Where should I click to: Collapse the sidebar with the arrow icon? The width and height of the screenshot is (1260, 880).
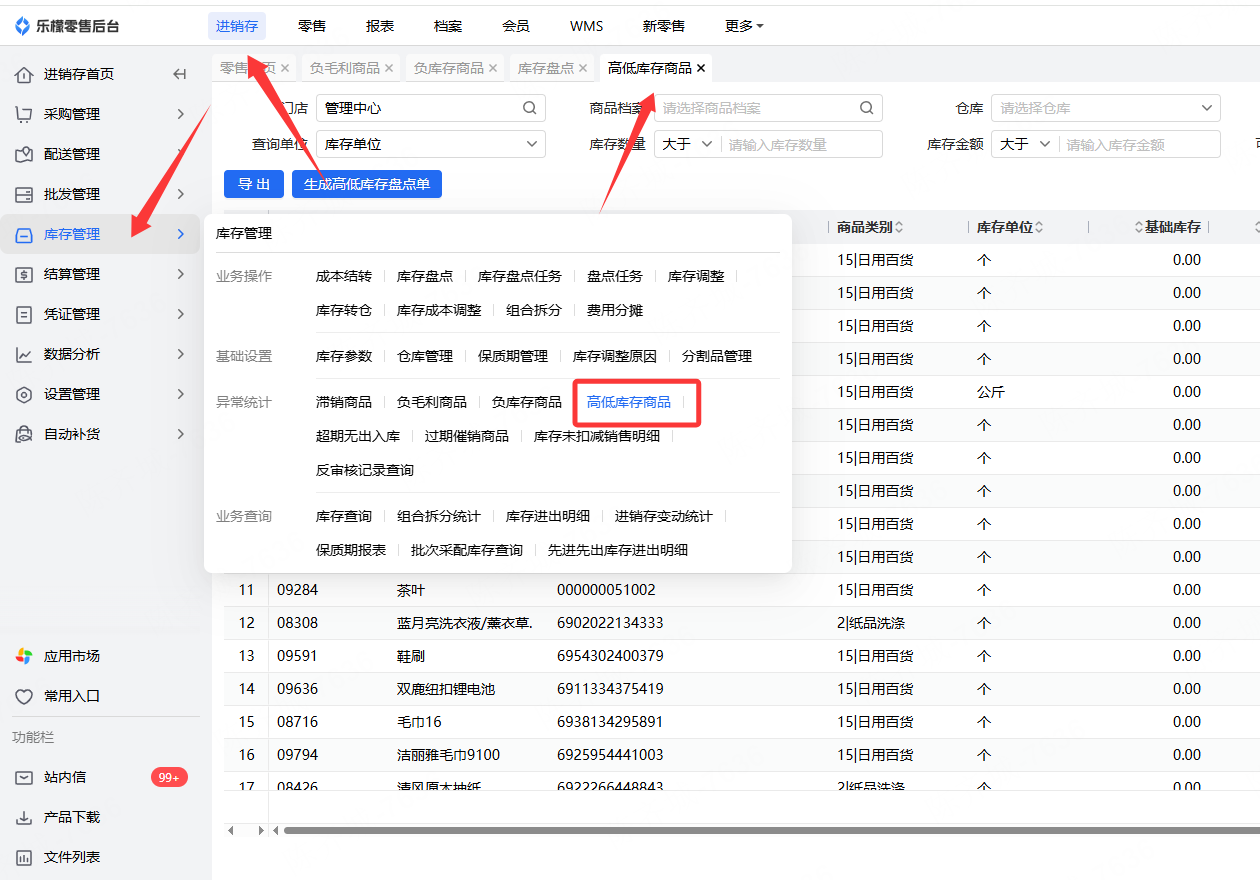point(180,74)
